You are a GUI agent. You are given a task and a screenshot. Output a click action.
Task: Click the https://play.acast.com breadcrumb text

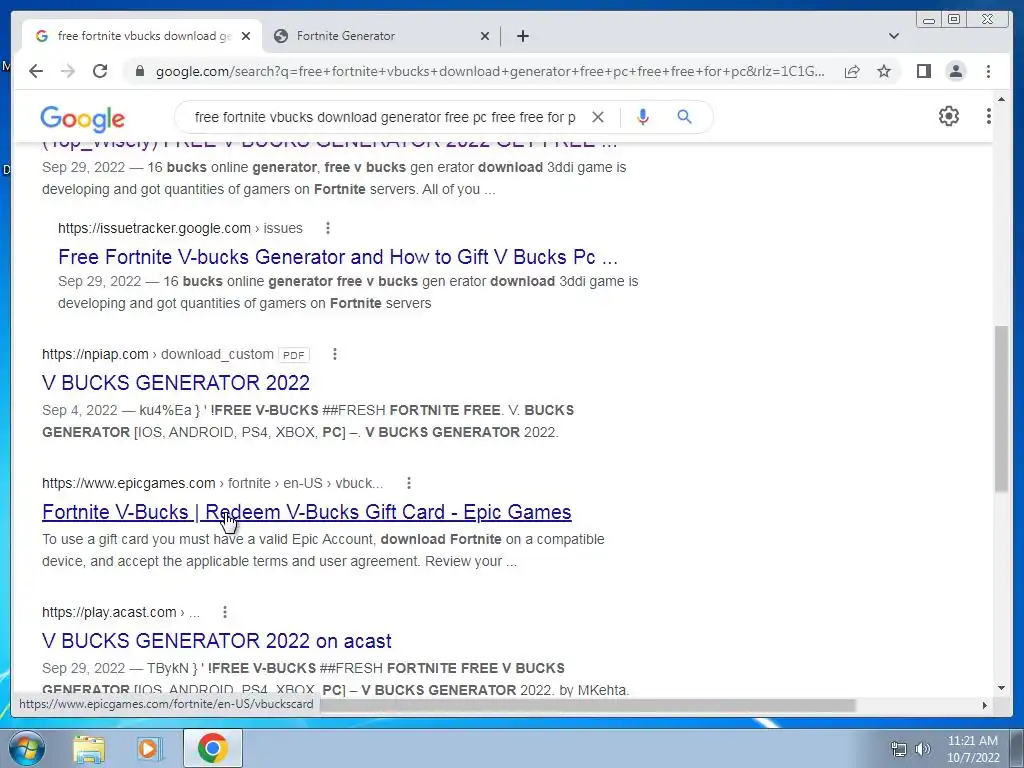click(121, 612)
